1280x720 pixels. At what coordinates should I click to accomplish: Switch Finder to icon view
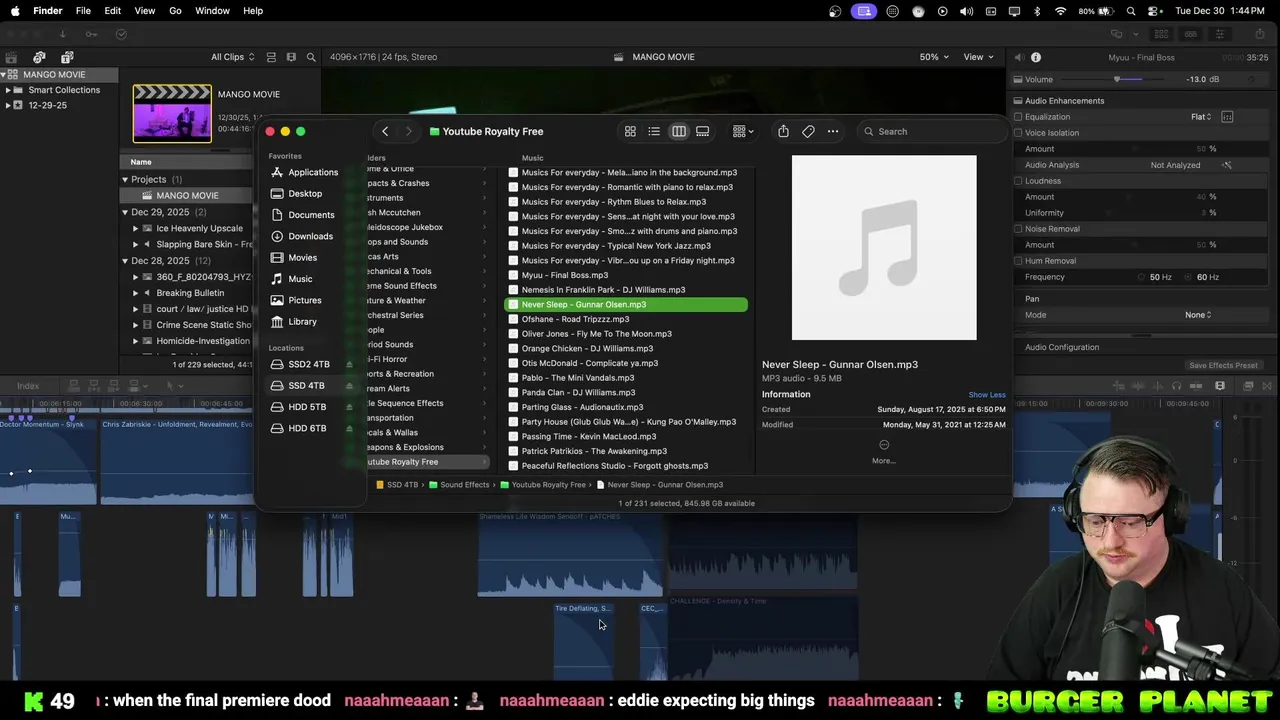tap(630, 131)
